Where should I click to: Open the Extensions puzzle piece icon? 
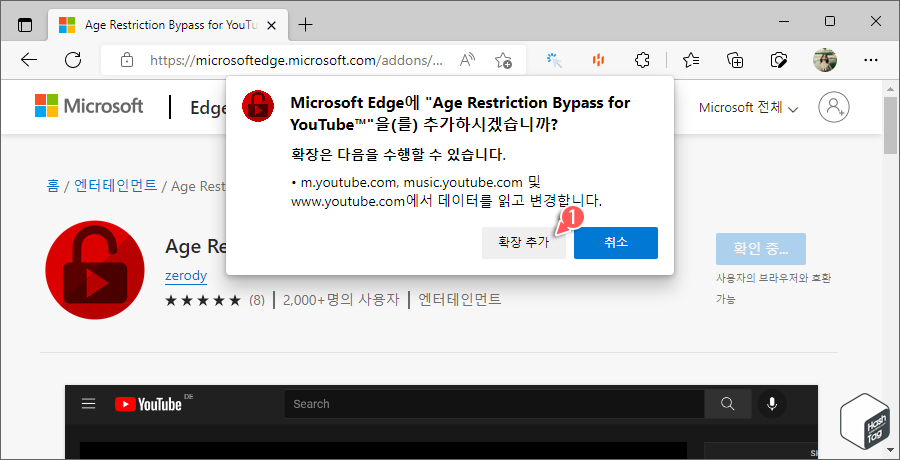point(643,60)
